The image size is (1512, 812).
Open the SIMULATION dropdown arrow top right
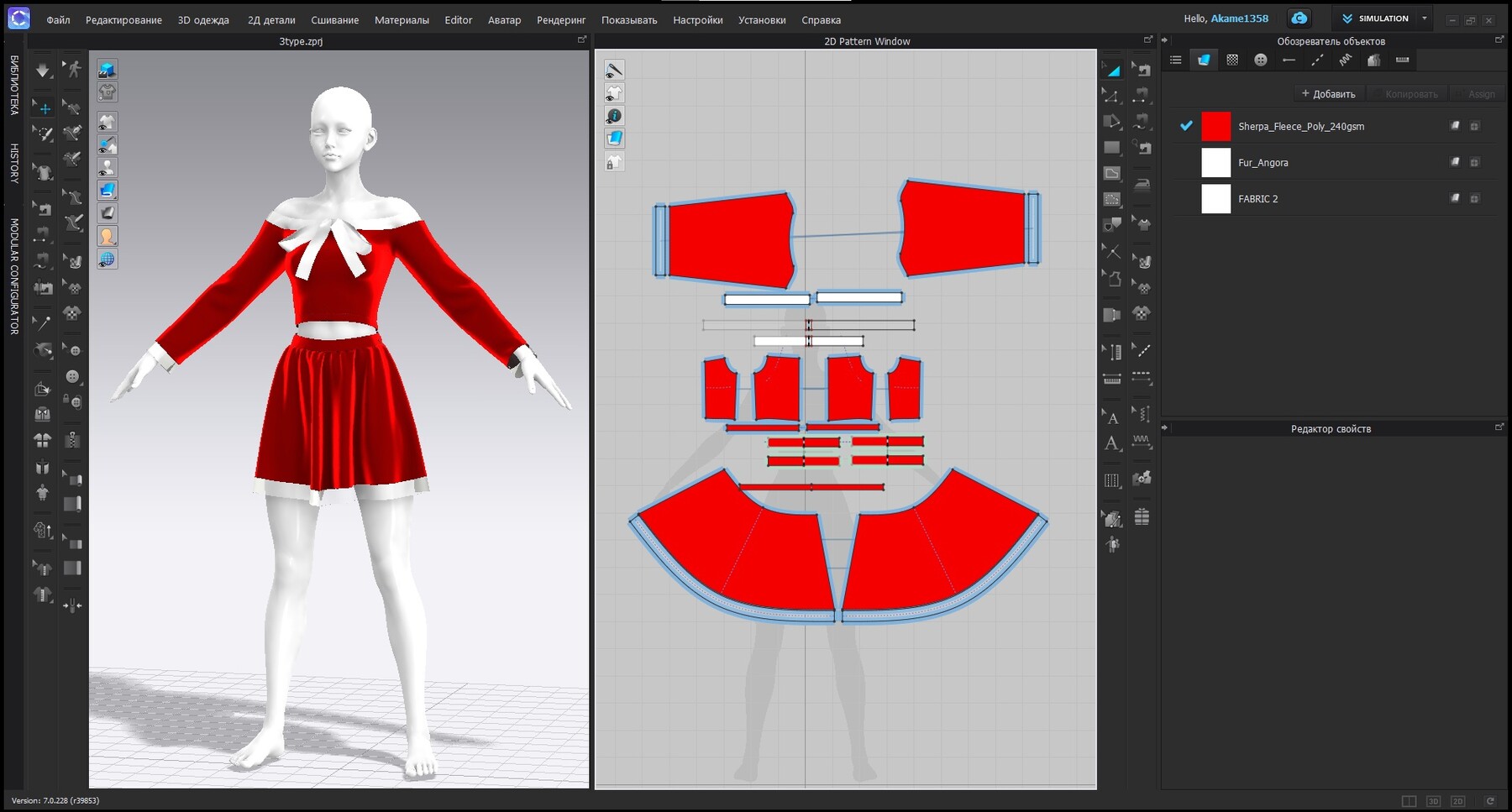[x=1424, y=18]
